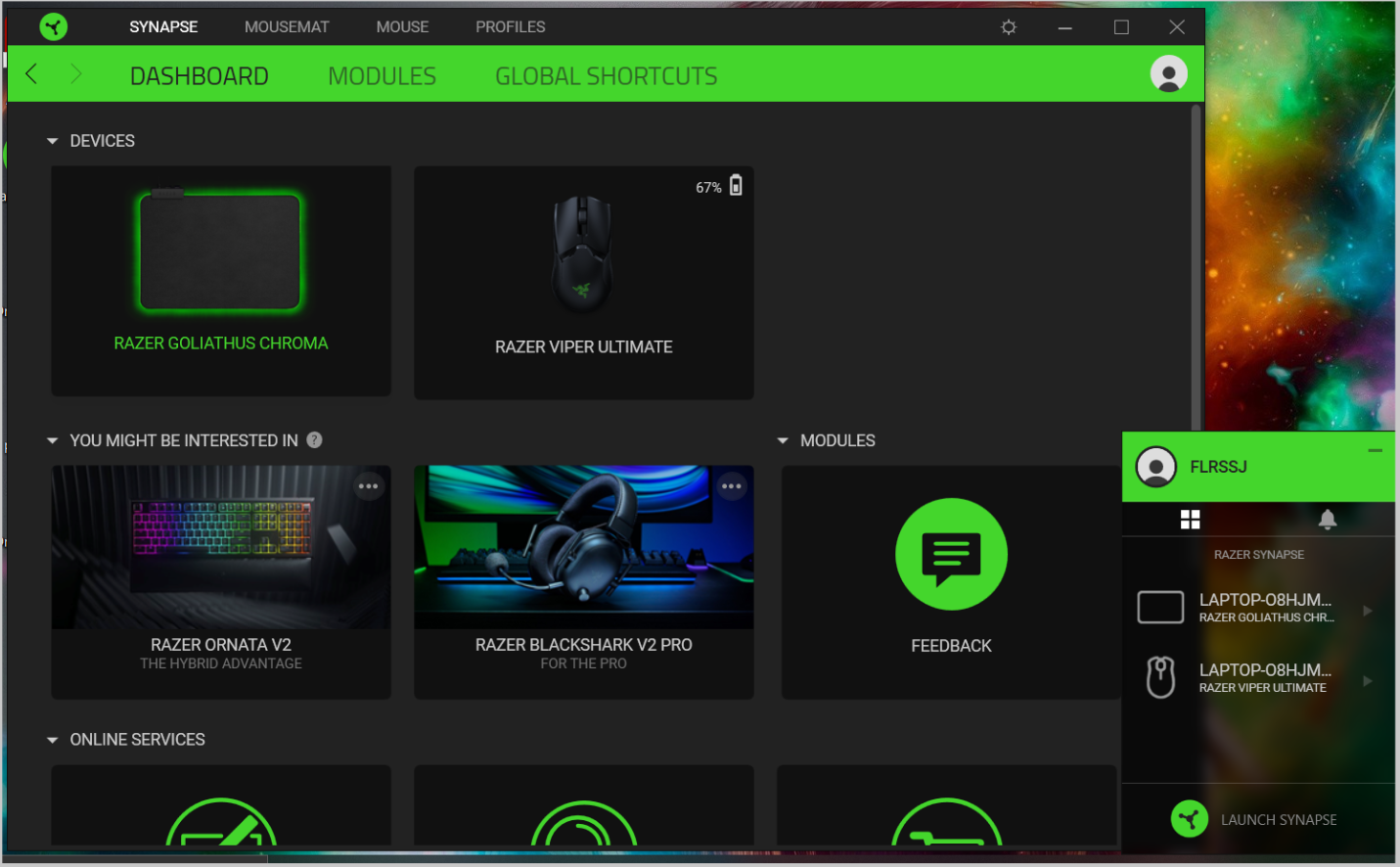Select the grid dashboard icon in tray panel

(x=1190, y=520)
